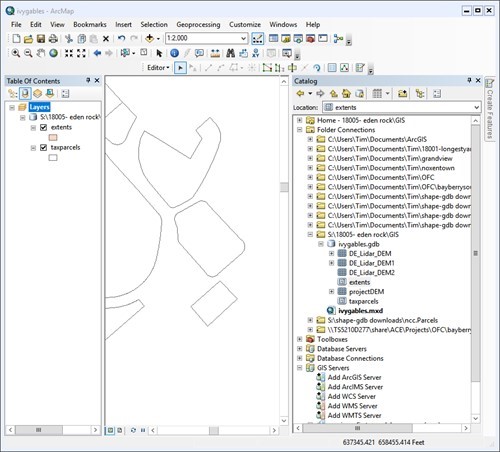This screenshot has width=500, height=452.
Task: Click the map vertical scrollbar thumb
Action: 284,187
